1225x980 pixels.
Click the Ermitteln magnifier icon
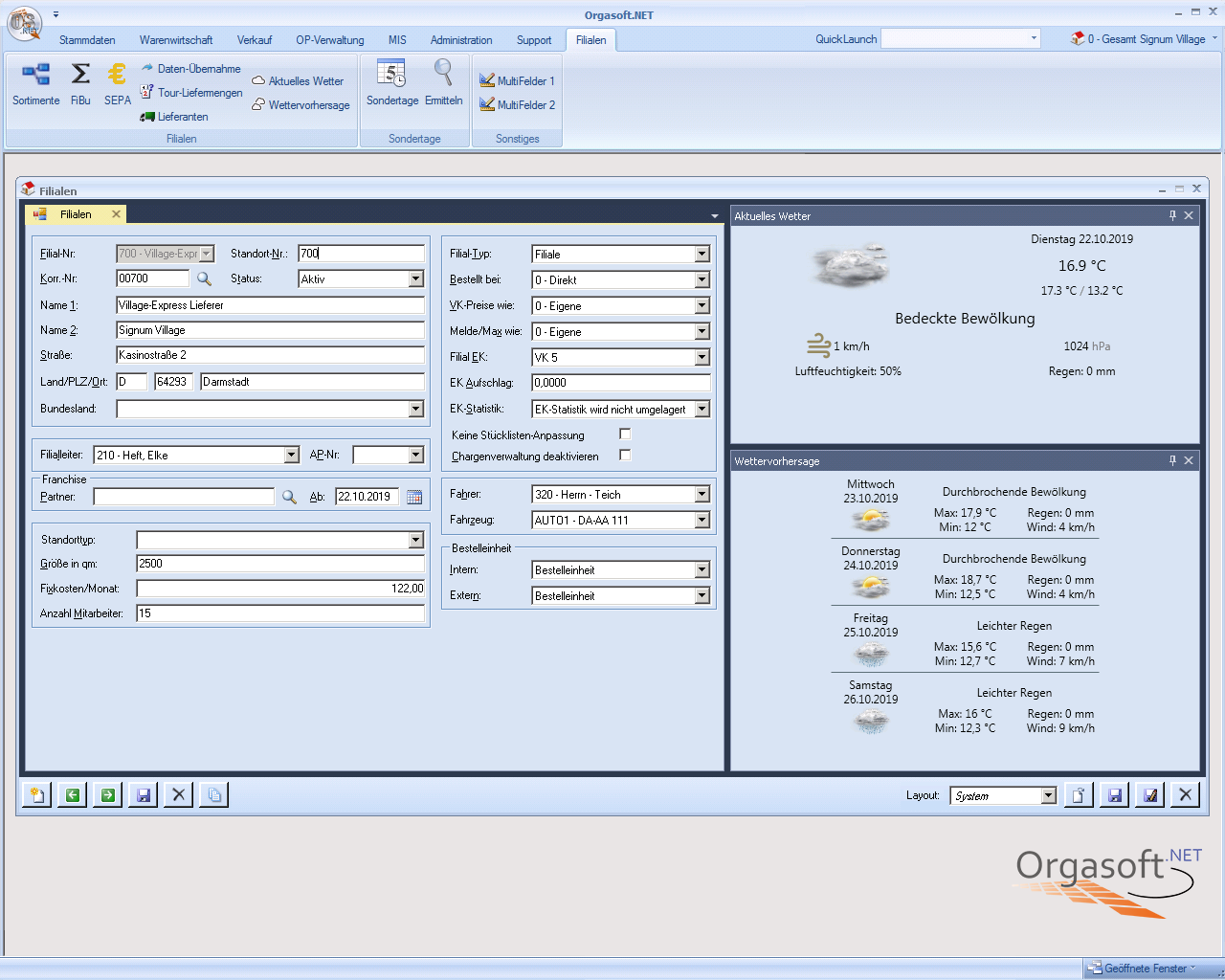tap(443, 74)
